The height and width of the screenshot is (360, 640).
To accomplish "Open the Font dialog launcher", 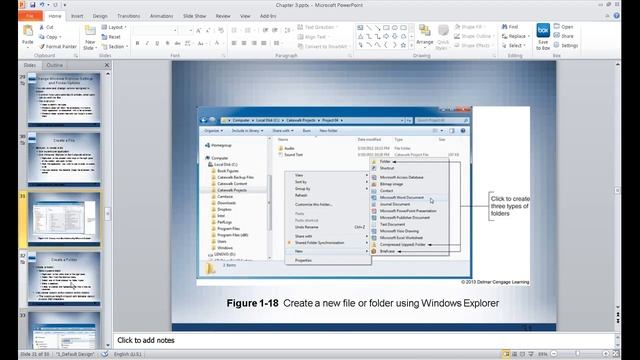I will (x=224, y=56).
